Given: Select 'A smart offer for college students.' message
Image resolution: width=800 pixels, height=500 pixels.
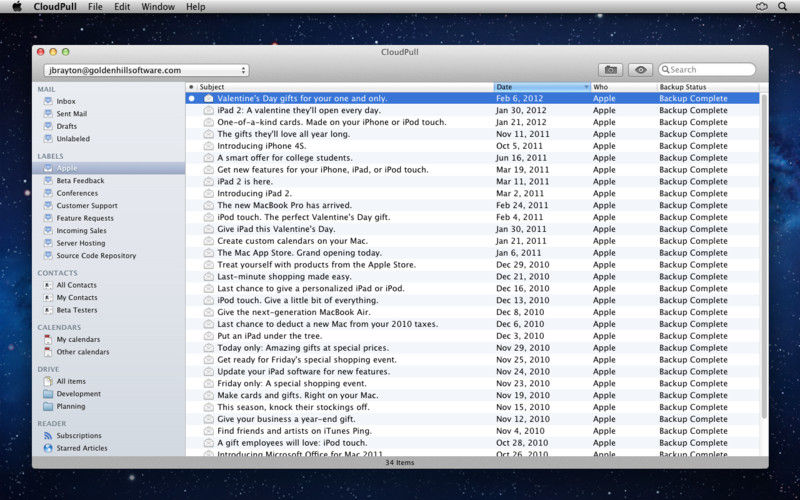Looking at the screenshot, I should 472,158.
